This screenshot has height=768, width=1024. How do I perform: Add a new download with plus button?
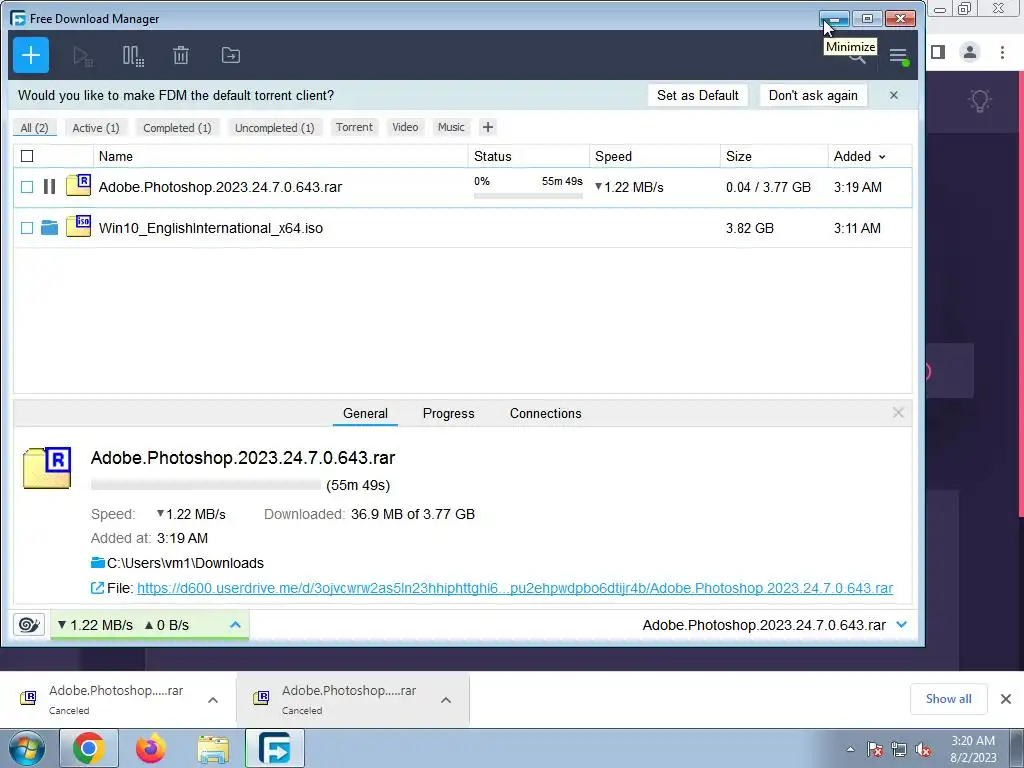coord(31,56)
